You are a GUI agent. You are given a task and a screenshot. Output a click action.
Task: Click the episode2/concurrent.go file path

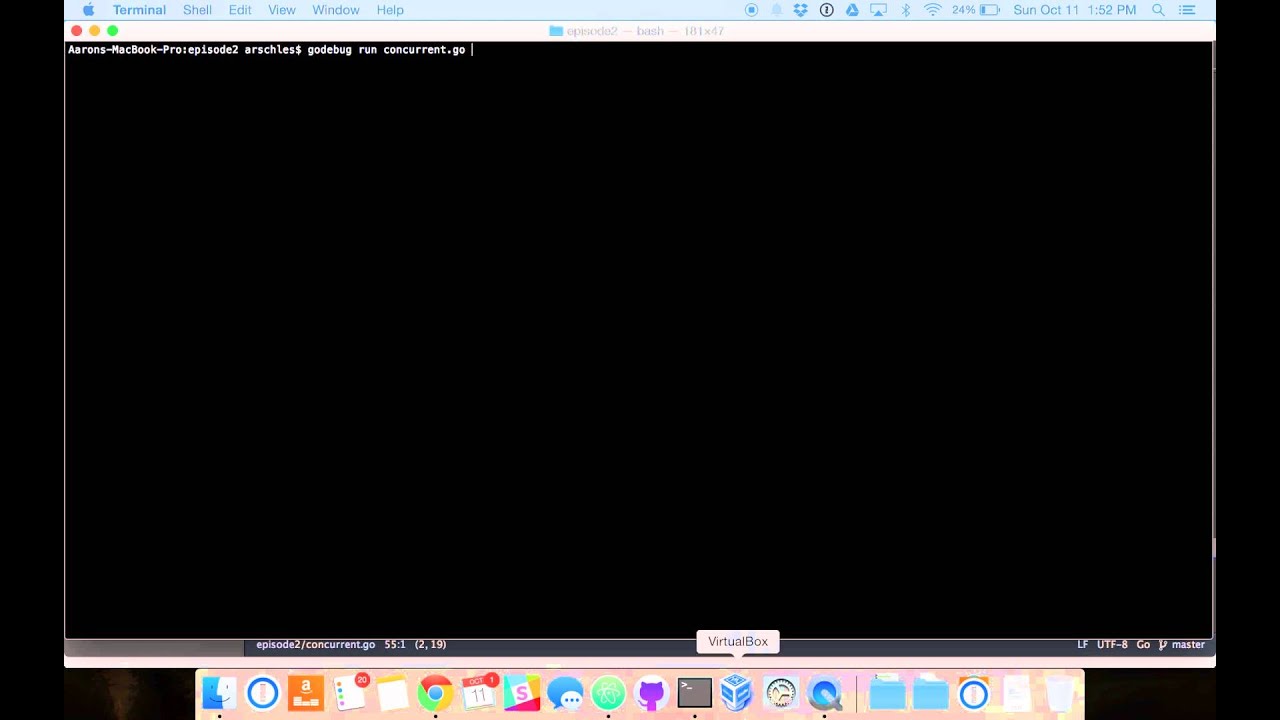[x=315, y=645]
